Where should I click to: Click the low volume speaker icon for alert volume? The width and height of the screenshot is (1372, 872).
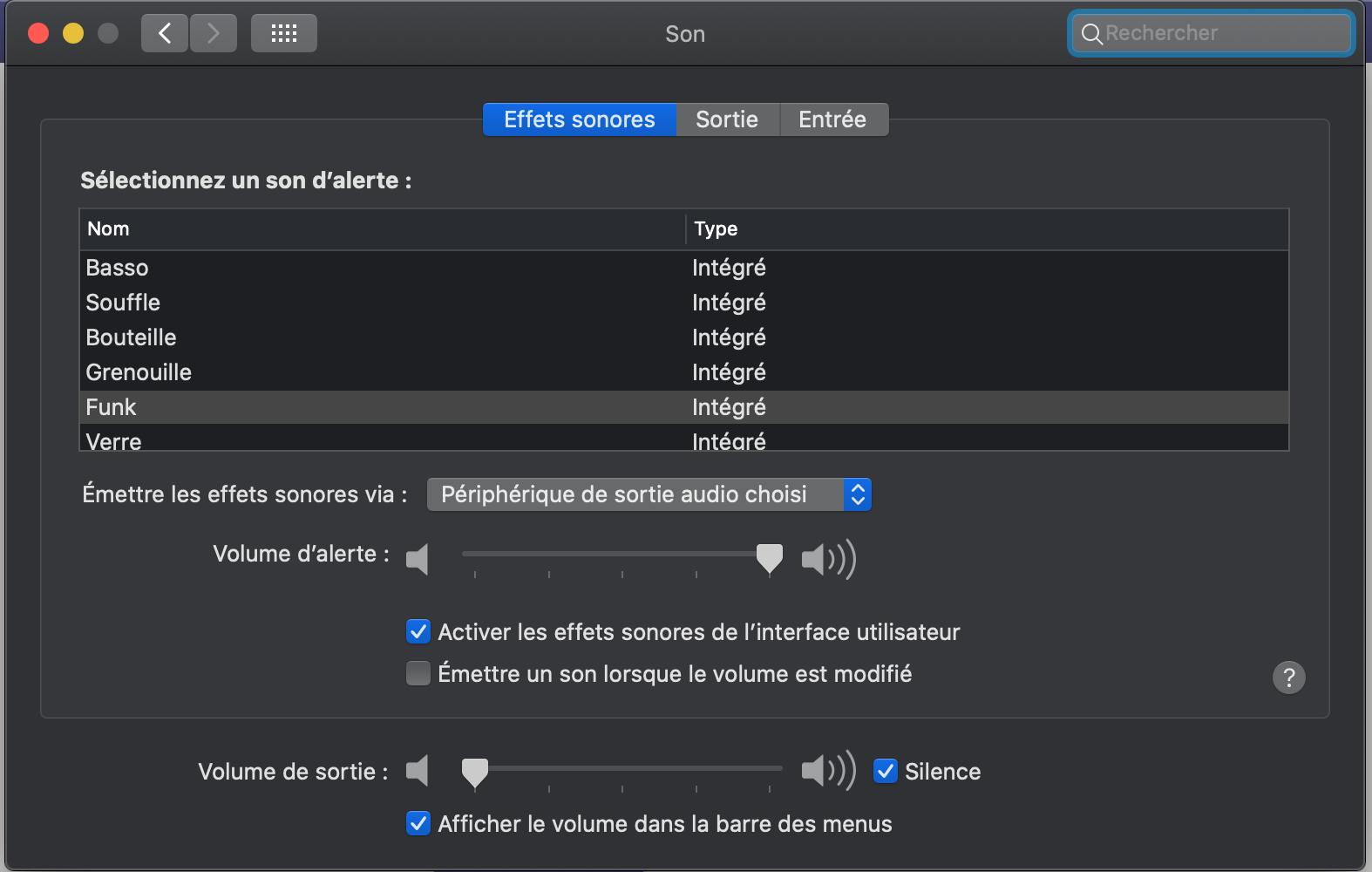pyautogui.click(x=418, y=559)
